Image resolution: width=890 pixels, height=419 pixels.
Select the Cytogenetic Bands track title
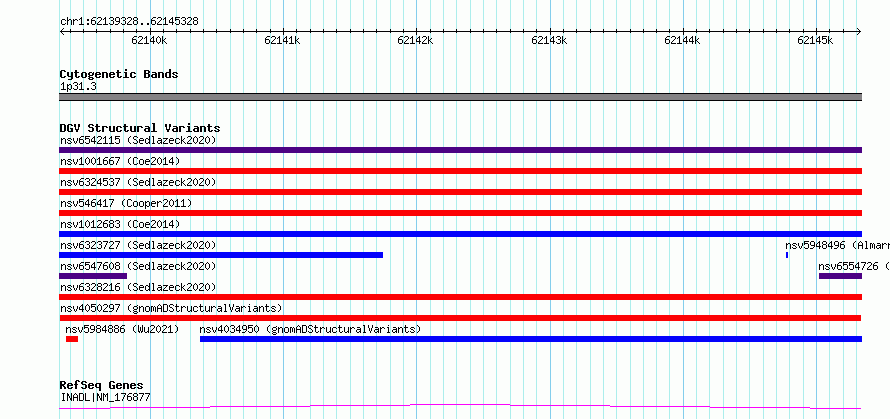(119, 74)
